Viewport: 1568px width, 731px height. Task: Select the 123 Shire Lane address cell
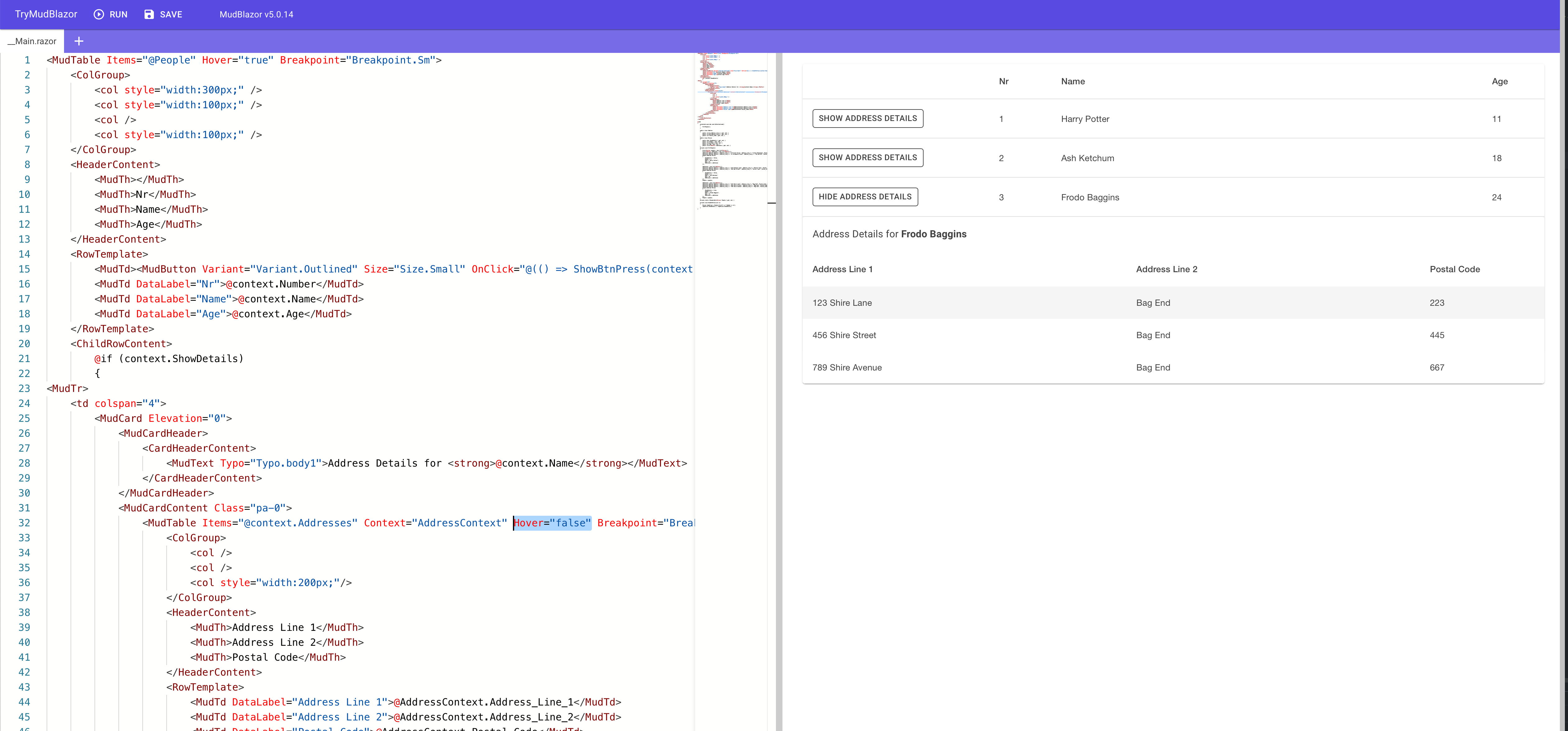(x=842, y=303)
